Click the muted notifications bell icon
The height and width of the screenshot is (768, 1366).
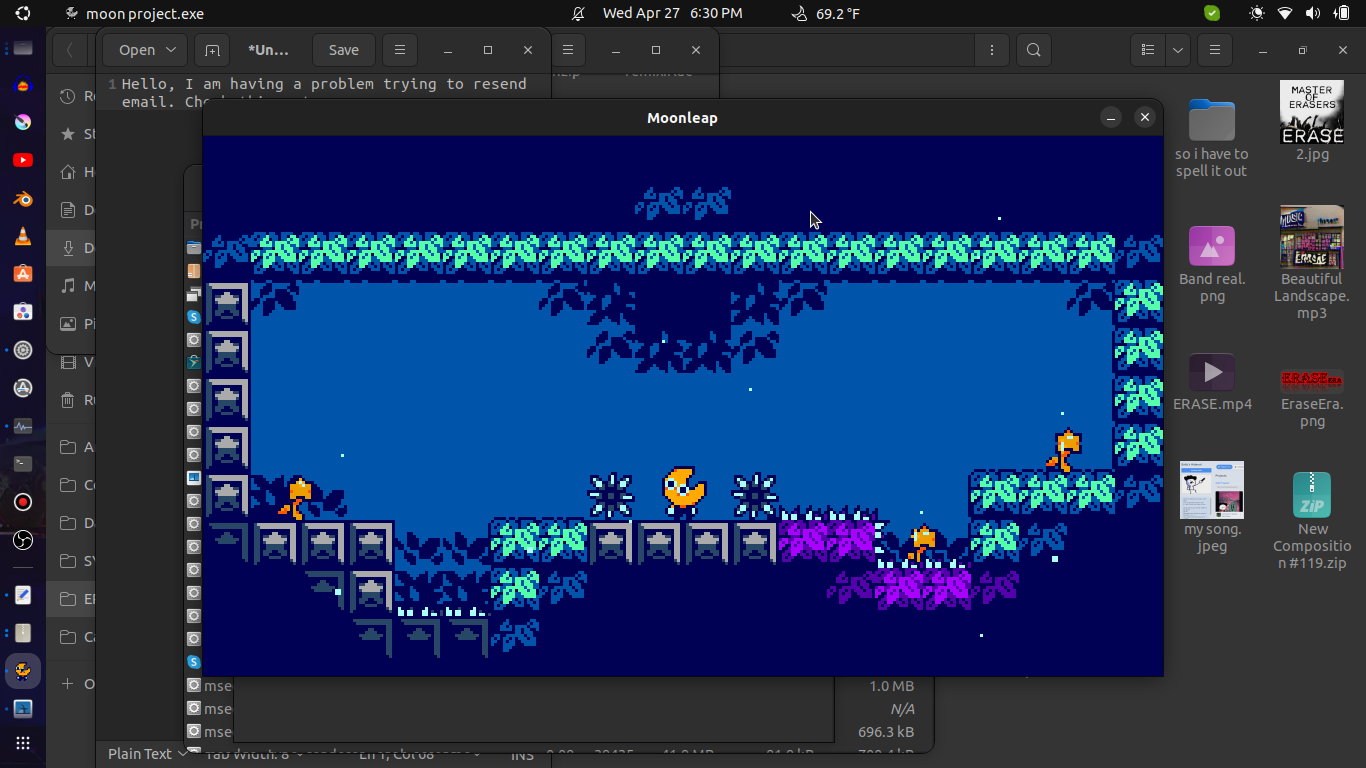coord(578,14)
